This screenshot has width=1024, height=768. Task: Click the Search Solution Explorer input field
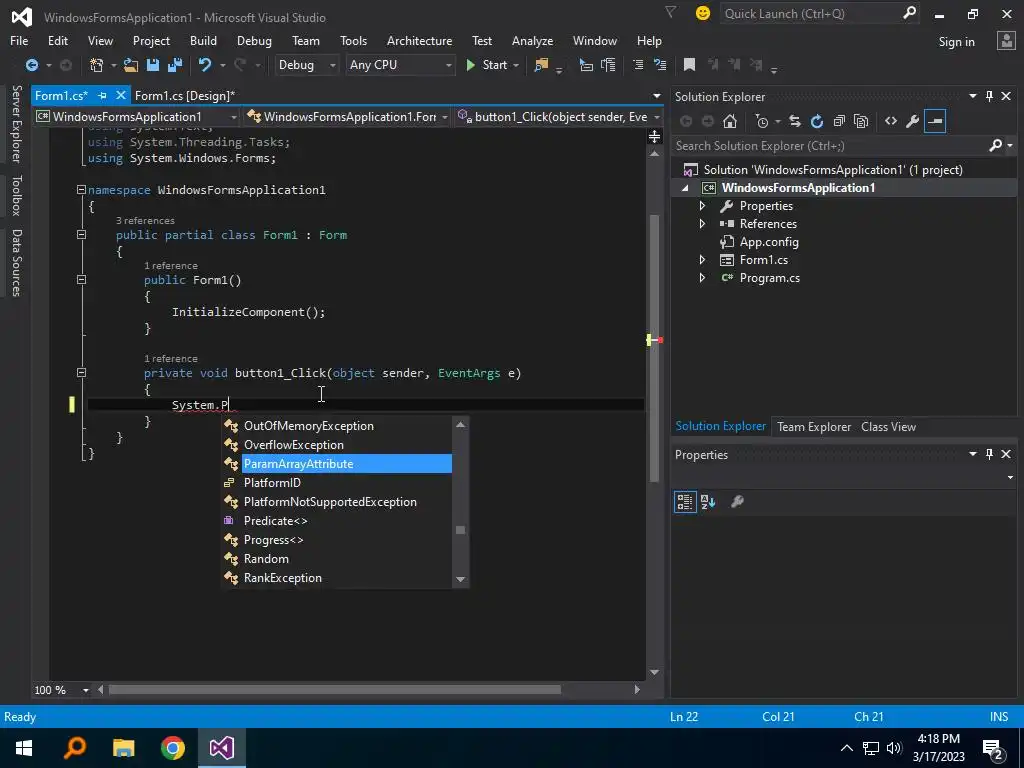click(829, 146)
